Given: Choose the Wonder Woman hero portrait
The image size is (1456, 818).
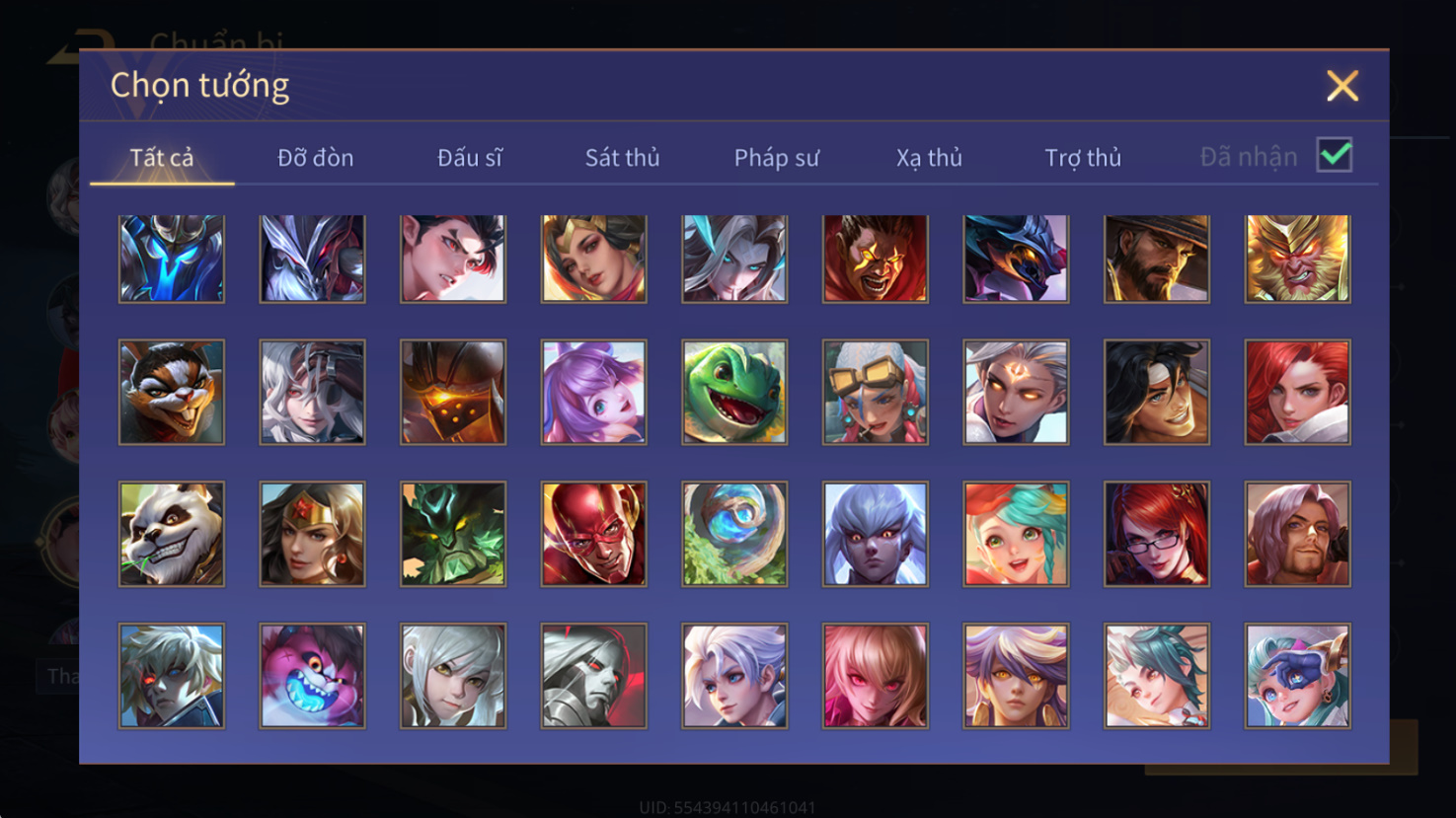Looking at the screenshot, I should pos(312,534).
